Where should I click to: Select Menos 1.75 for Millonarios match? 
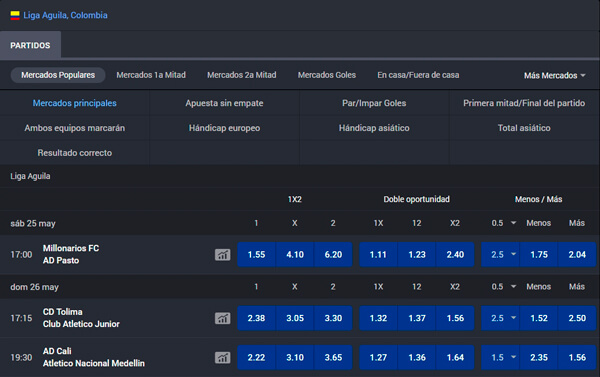539,255
